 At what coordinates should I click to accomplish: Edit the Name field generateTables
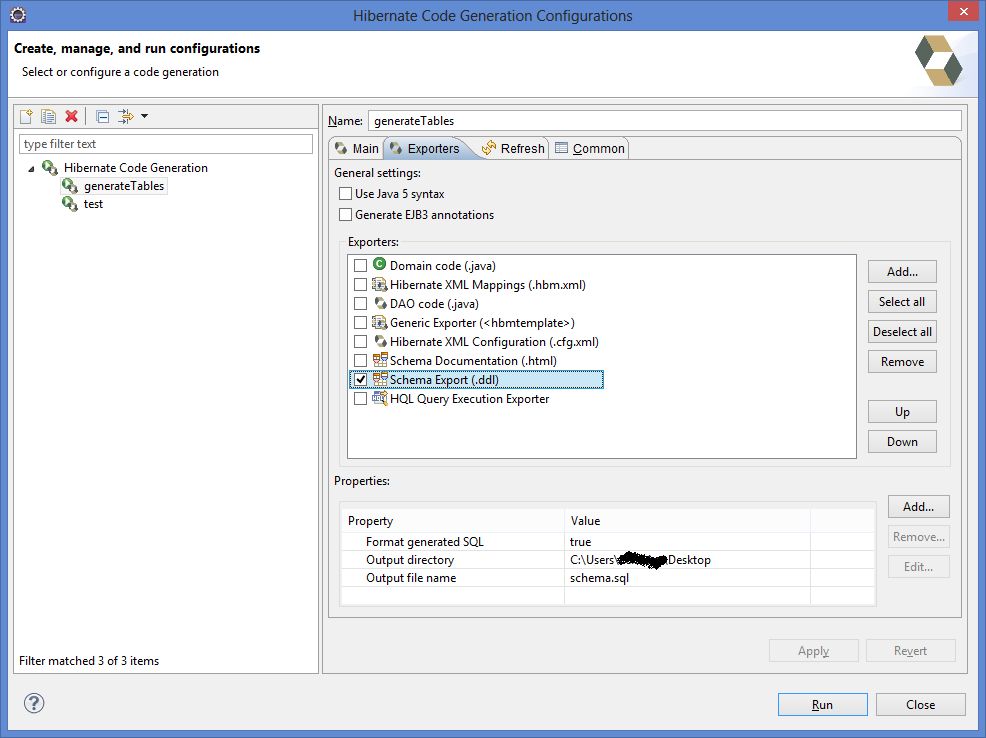pyautogui.click(x=665, y=121)
